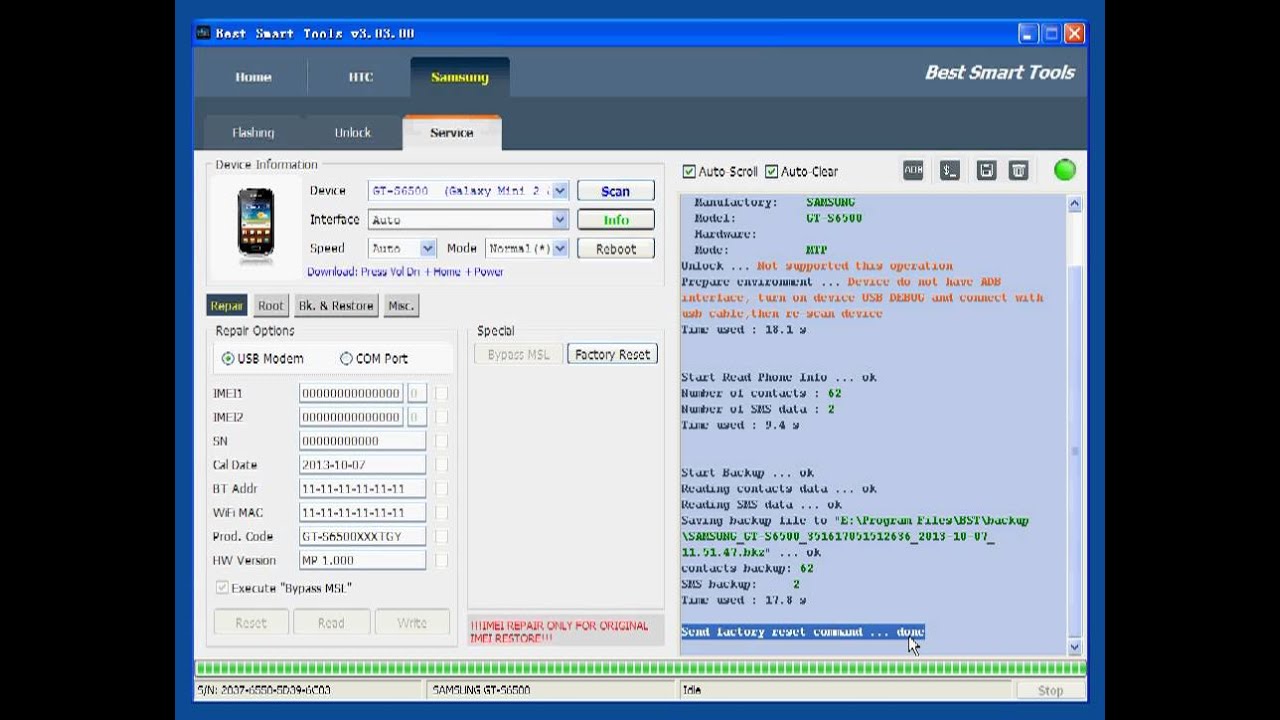Click the BT Addr input field

362,489
